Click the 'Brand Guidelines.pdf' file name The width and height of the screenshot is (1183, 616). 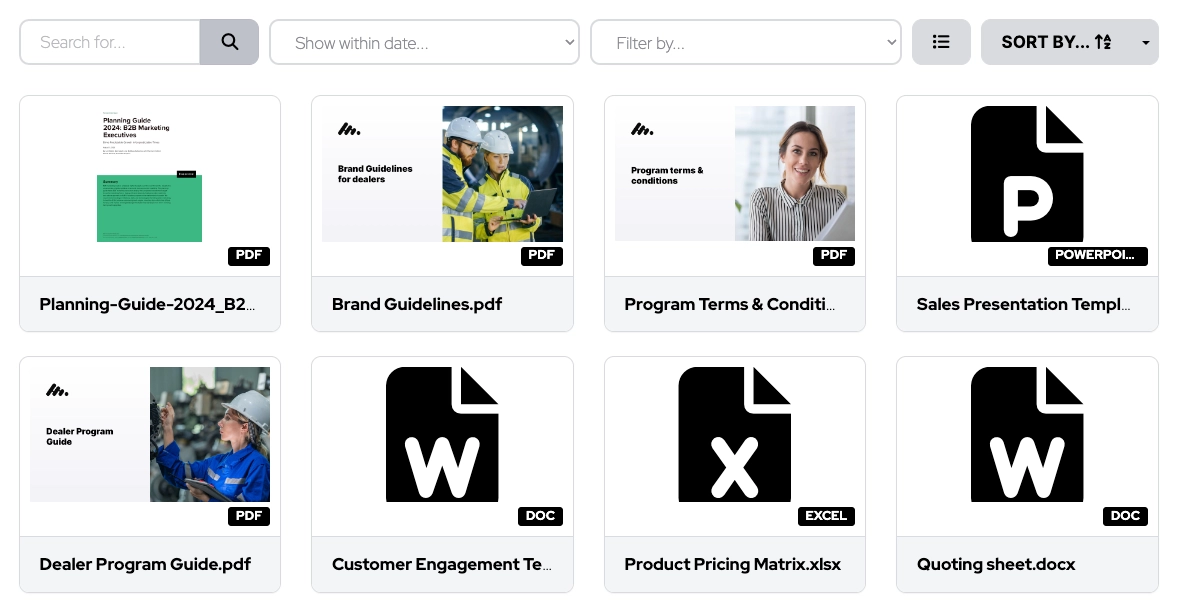tap(417, 304)
